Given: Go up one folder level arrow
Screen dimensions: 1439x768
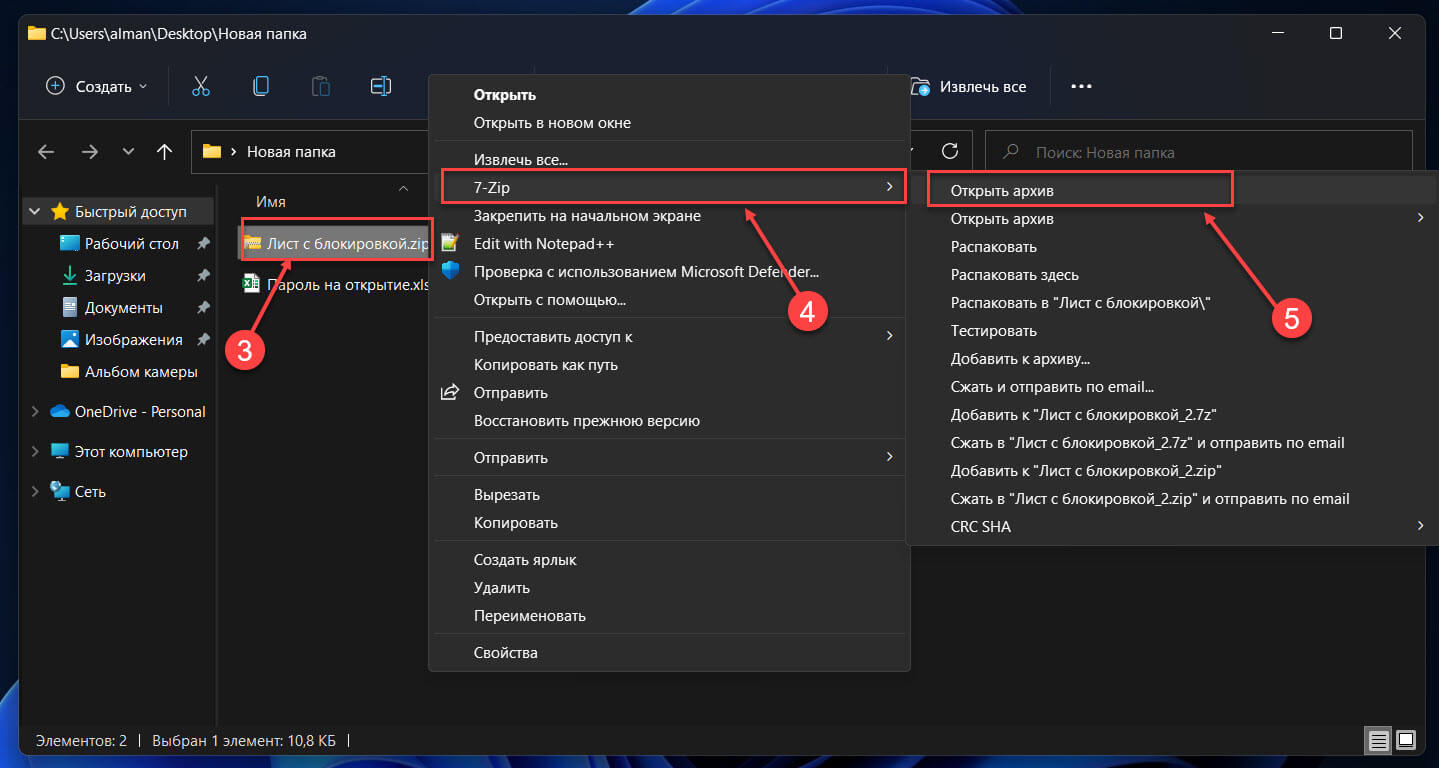Looking at the screenshot, I should tap(165, 152).
